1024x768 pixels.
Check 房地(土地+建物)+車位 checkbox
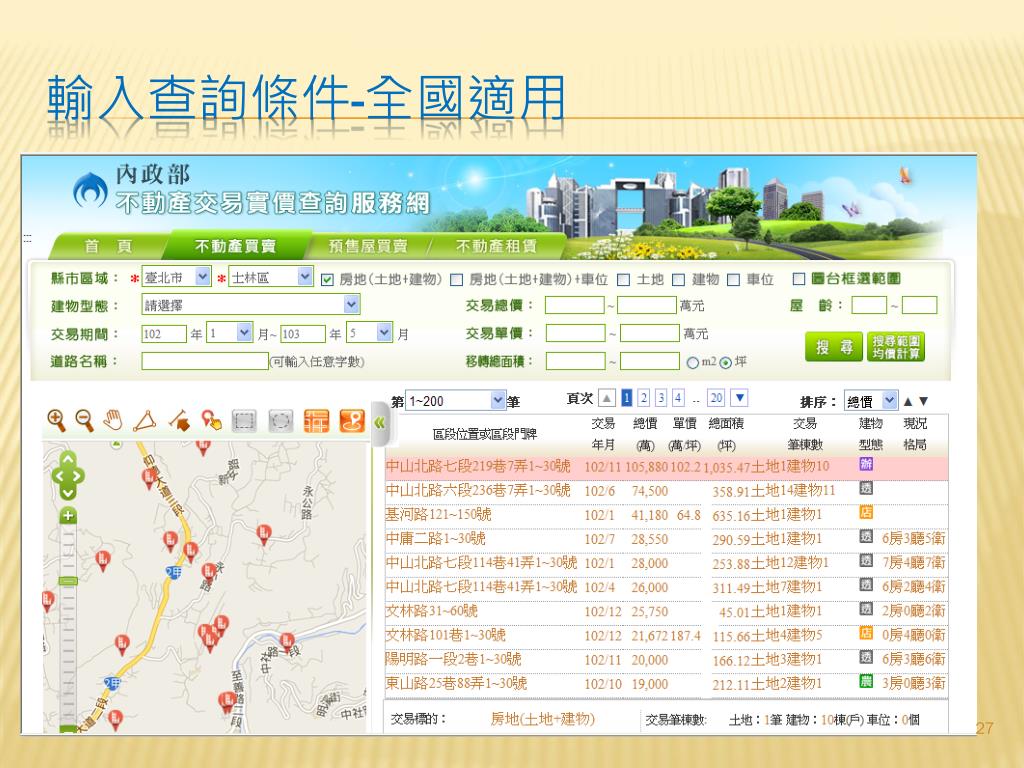(x=457, y=280)
